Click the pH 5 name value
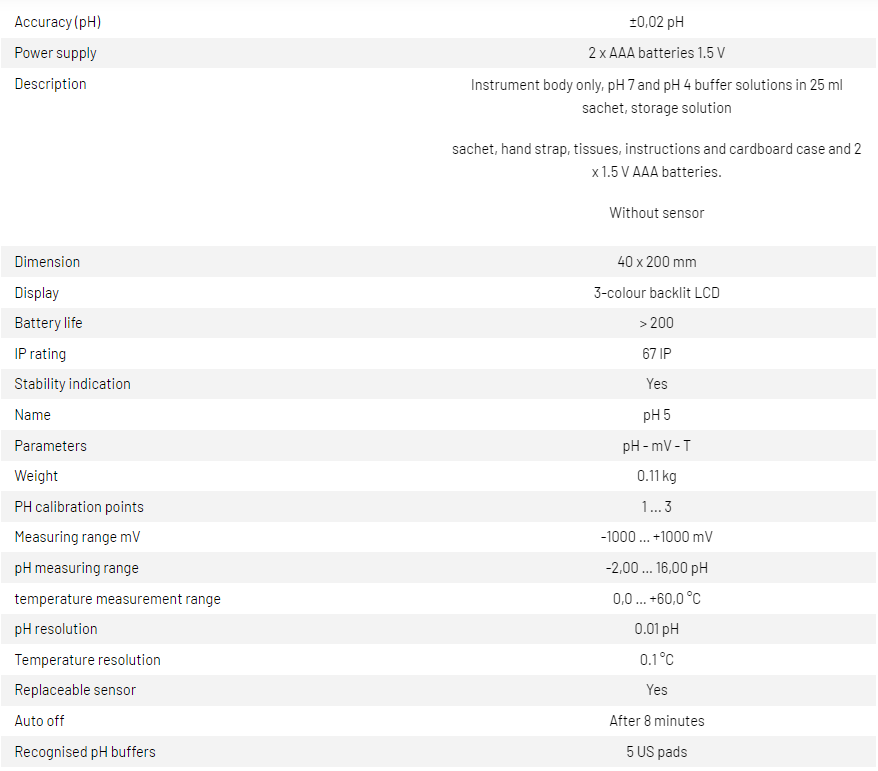 (x=656, y=415)
